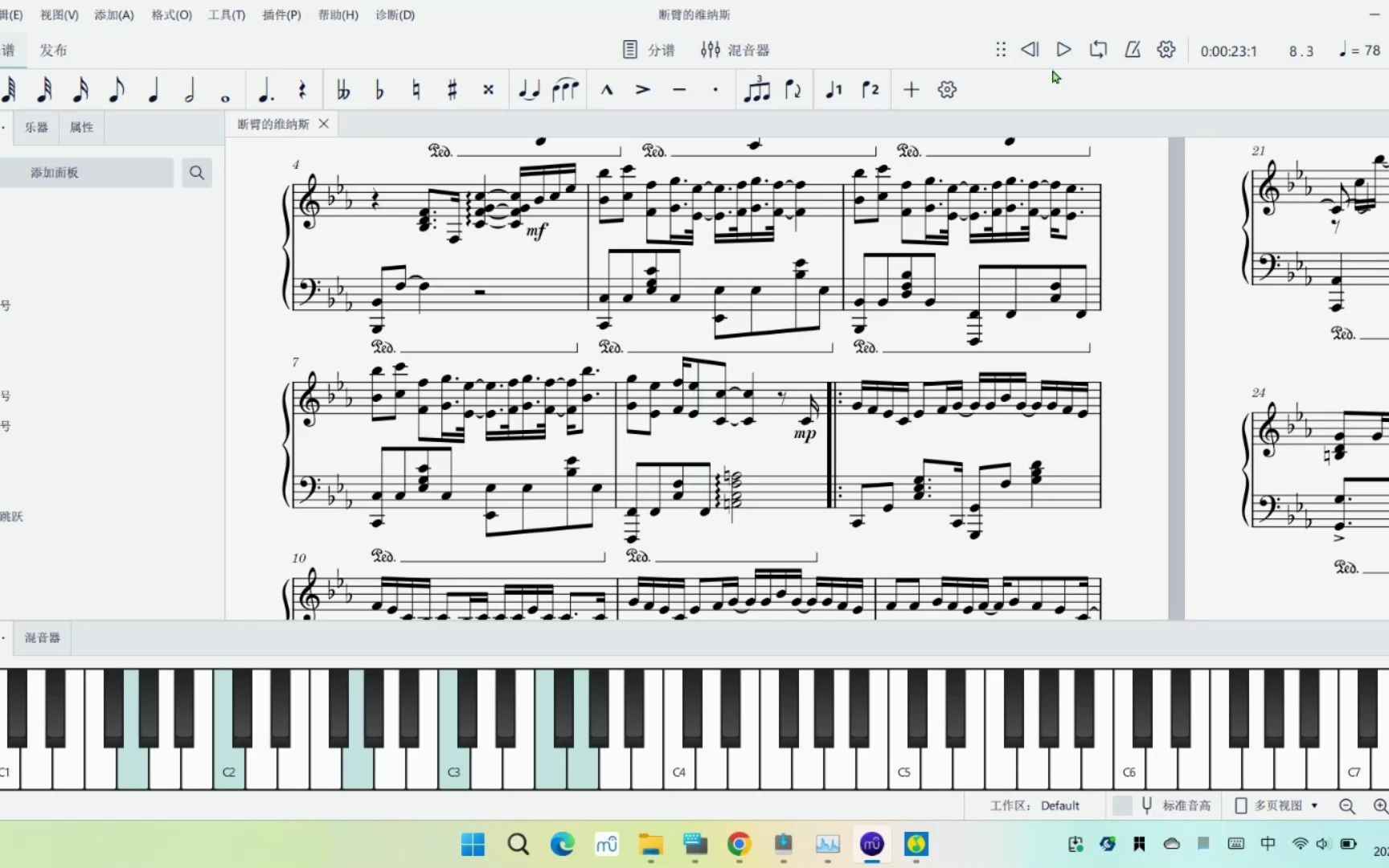The width and height of the screenshot is (1389, 868).
Task: Open the 分谱 parts dialog
Action: coord(649,50)
